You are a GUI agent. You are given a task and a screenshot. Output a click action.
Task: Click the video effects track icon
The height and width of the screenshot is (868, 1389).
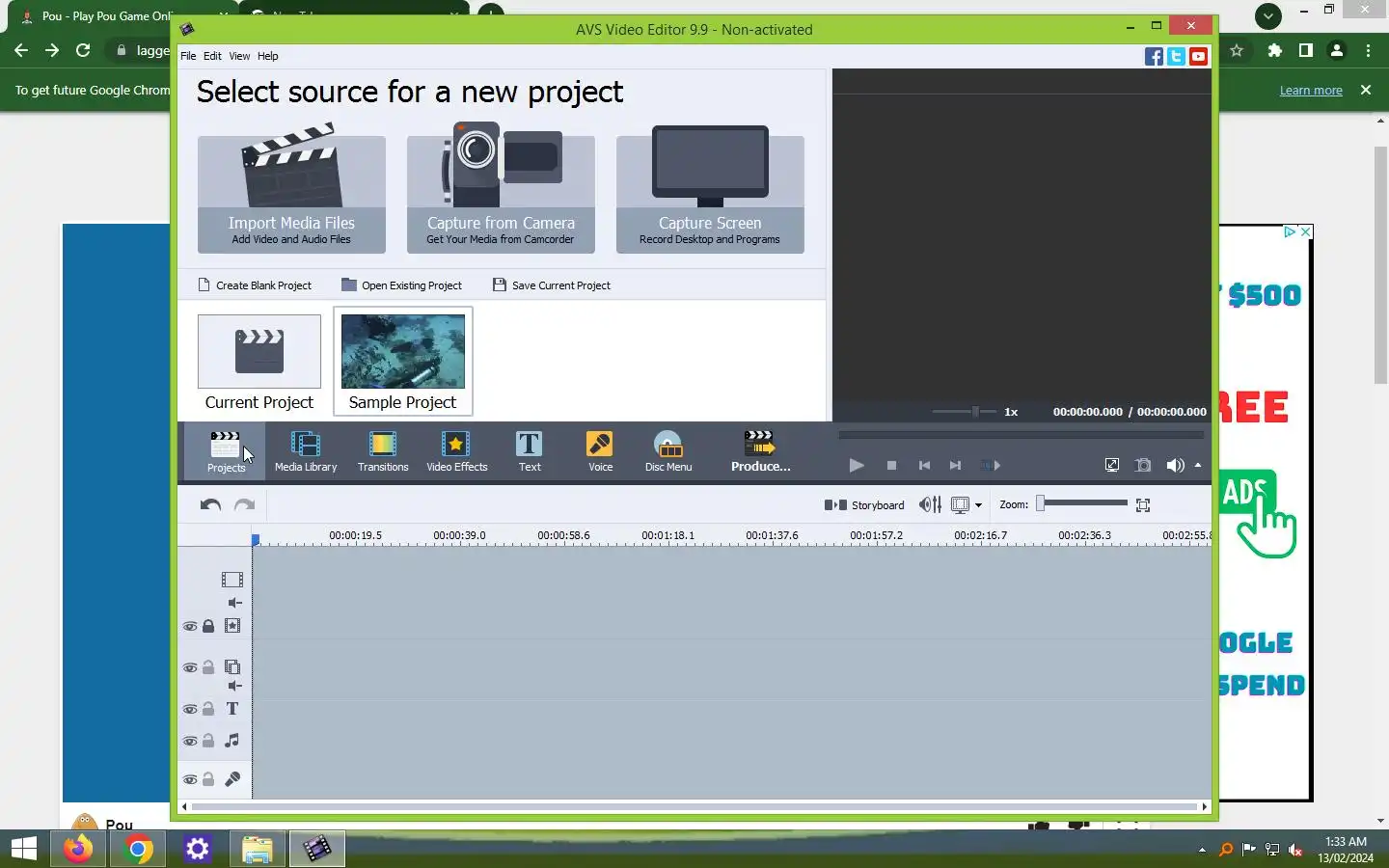coord(232,626)
